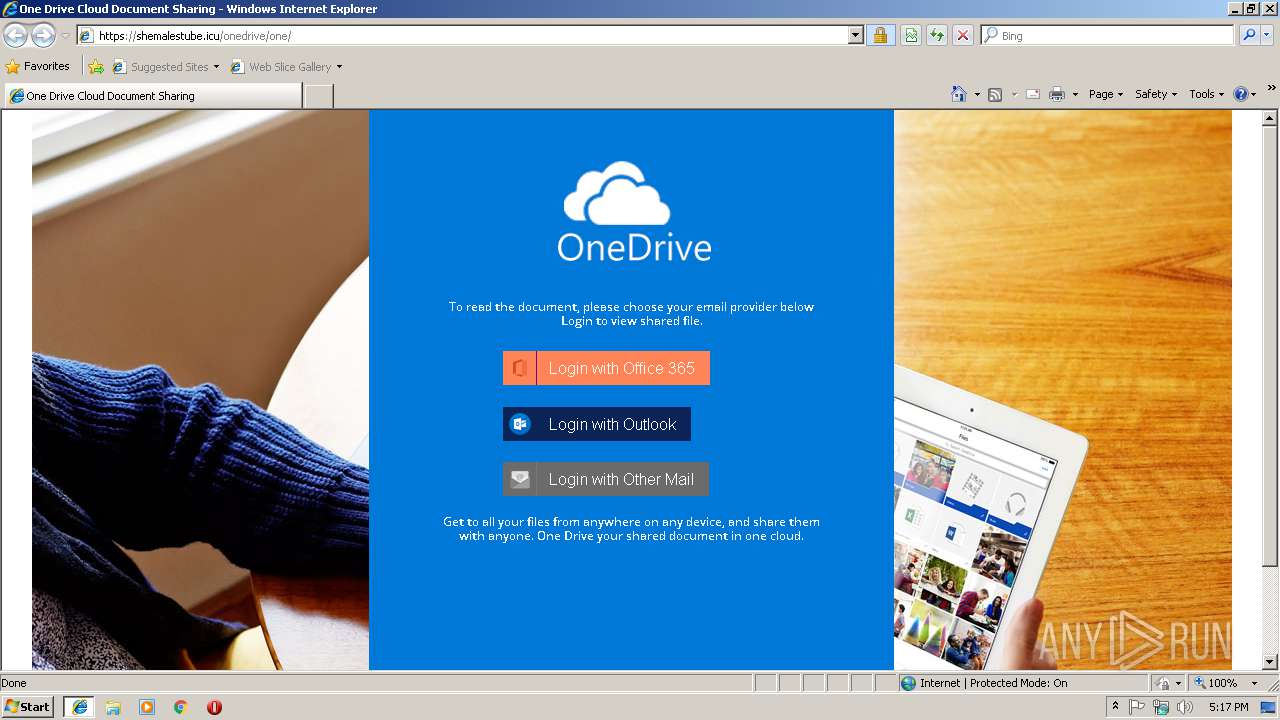
Task: Click the search magnifier button
Action: [x=1248, y=35]
